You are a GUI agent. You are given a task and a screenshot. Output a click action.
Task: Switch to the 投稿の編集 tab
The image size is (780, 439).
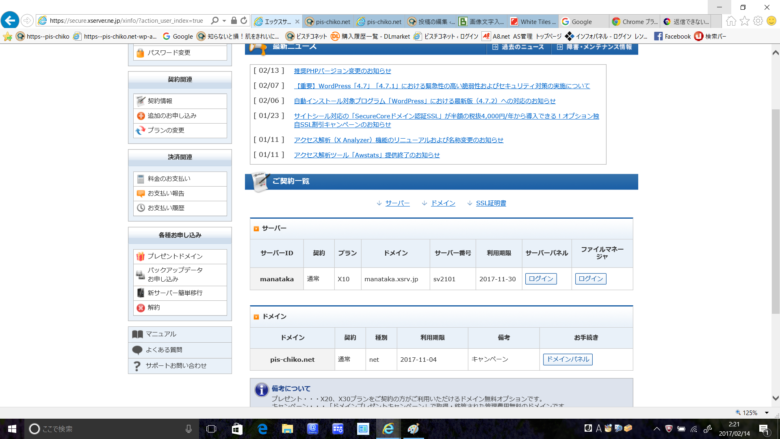(x=429, y=21)
